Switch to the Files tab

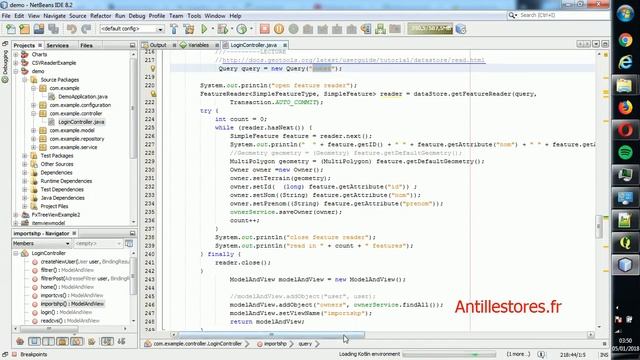[86, 45]
